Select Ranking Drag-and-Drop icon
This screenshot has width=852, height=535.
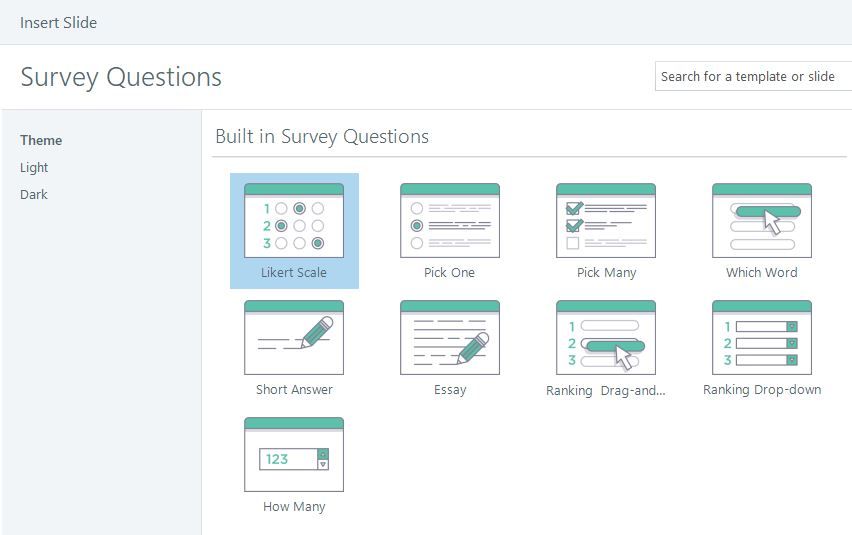606,337
